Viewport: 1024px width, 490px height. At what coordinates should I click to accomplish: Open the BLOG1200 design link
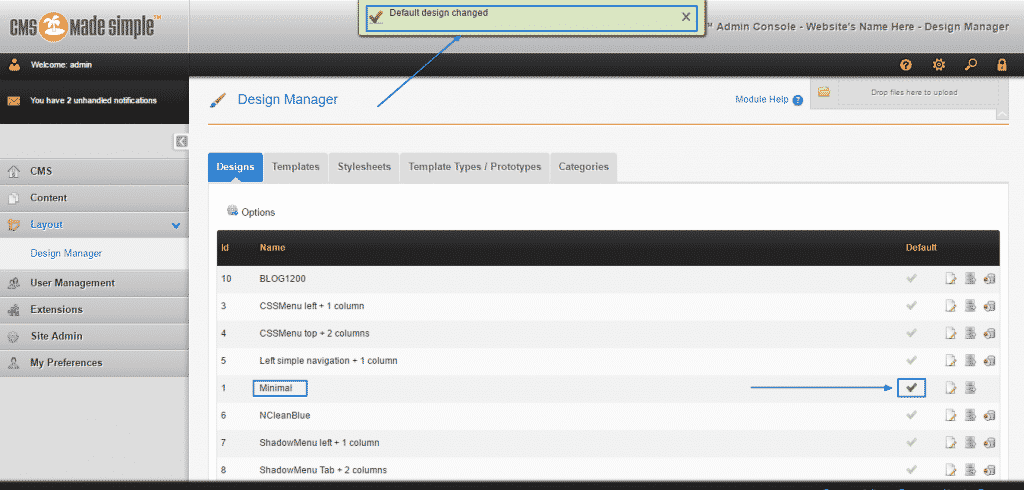click(x=282, y=279)
